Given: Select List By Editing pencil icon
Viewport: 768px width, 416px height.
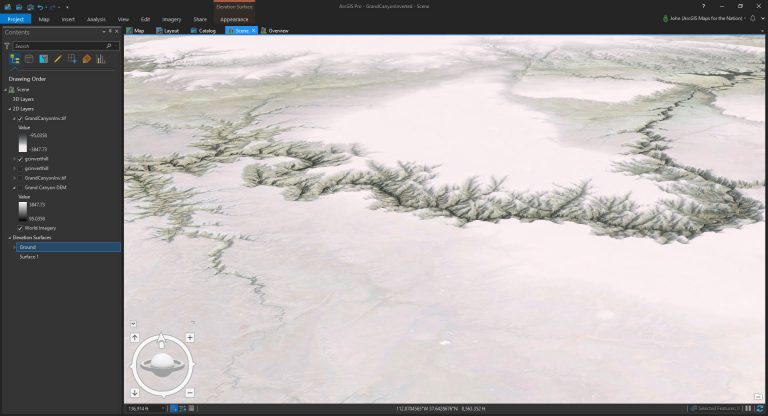Looking at the screenshot, I should (58, 59).
